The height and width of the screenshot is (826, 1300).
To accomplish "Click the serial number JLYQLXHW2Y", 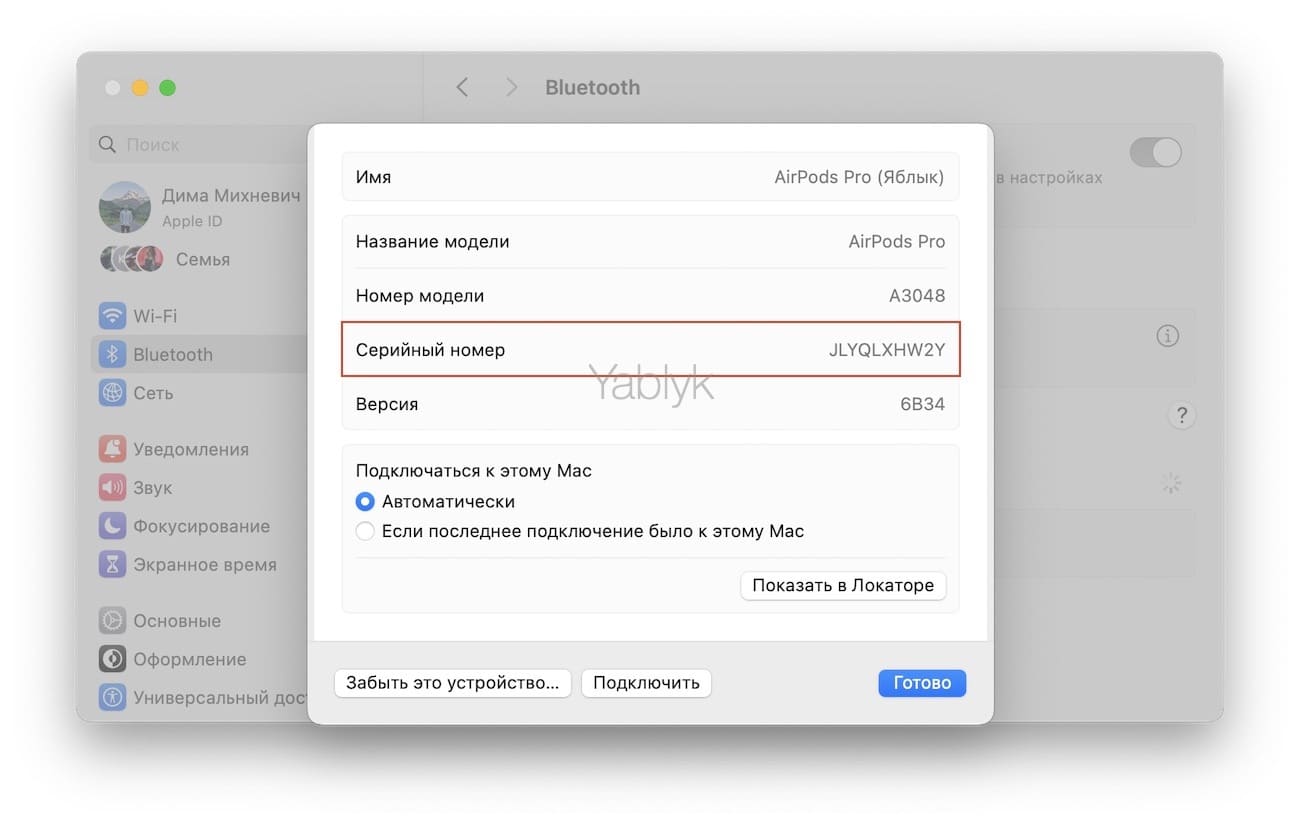I will (x=887, y=350).
